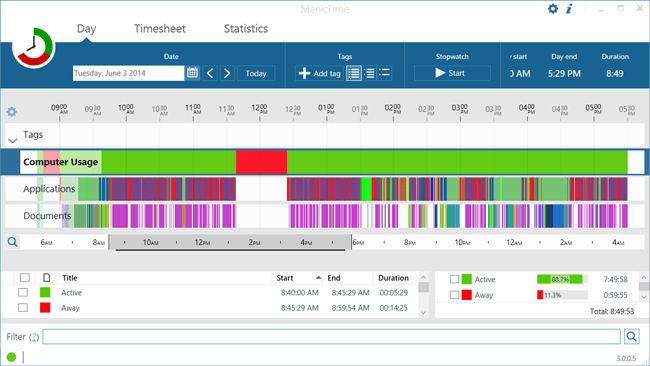Tick the Active checkbox in summary panel

click(454, 279)
